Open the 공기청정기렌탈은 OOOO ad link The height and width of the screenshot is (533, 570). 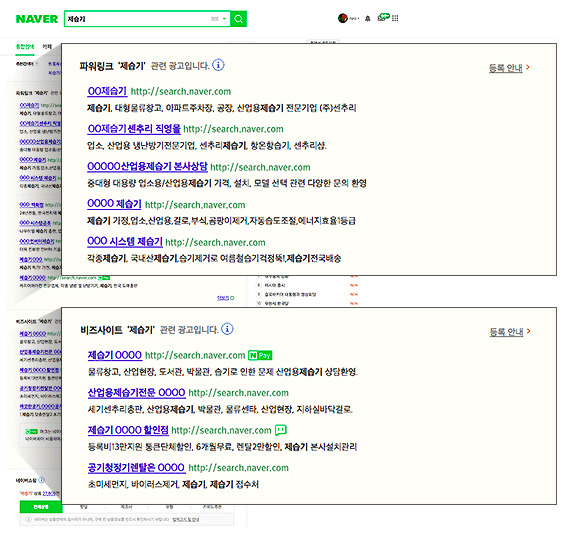click(x=136, y=468)
